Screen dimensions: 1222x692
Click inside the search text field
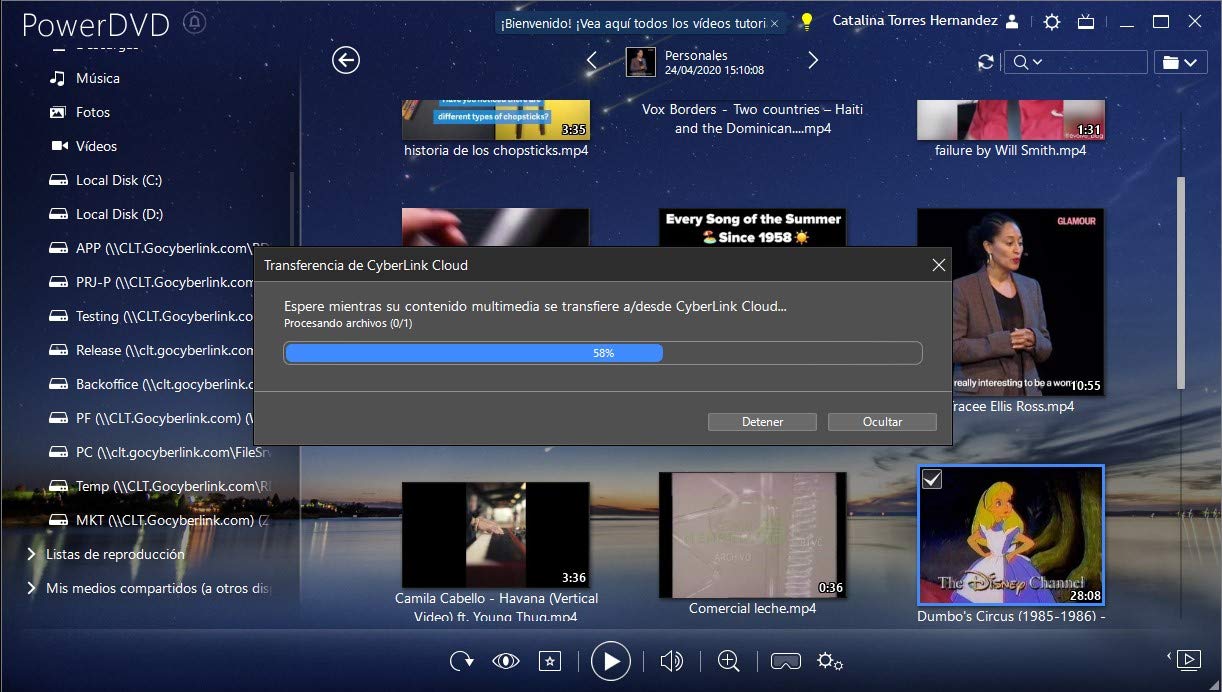click(x=1095, y=62)
